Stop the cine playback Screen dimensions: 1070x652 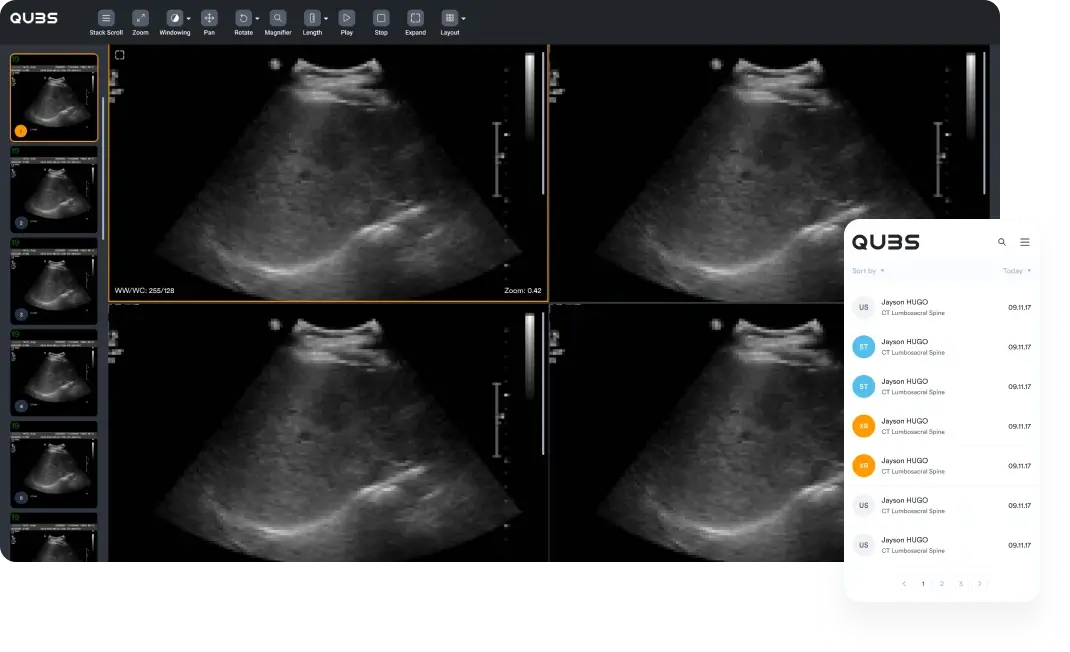coord(381,18)
